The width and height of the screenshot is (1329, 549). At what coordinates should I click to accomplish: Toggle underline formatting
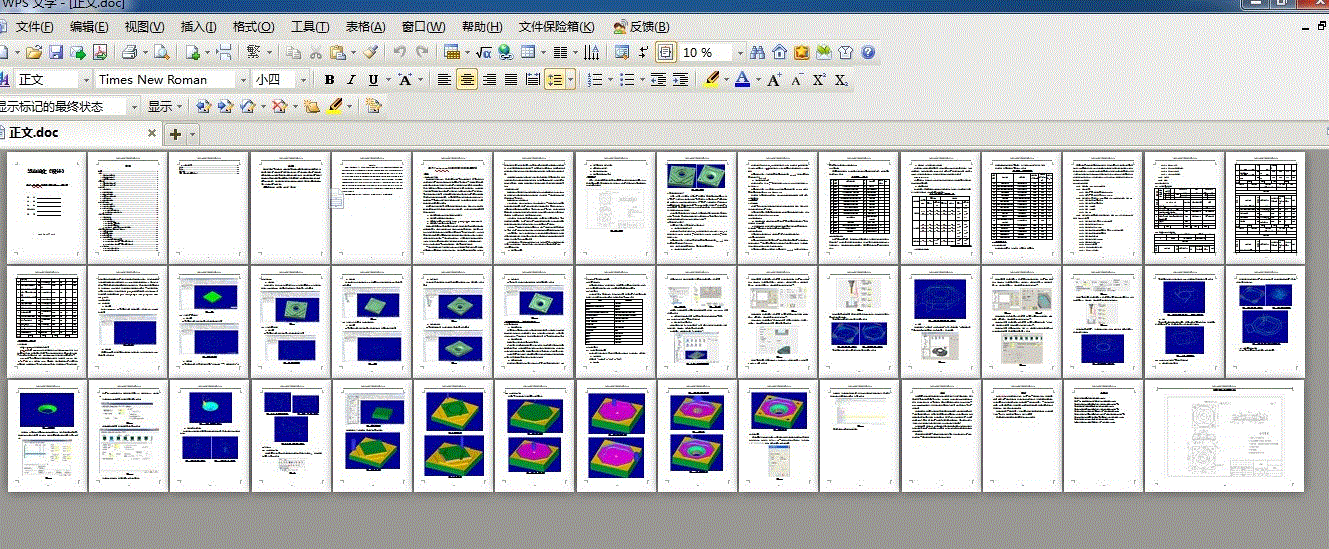373,79
